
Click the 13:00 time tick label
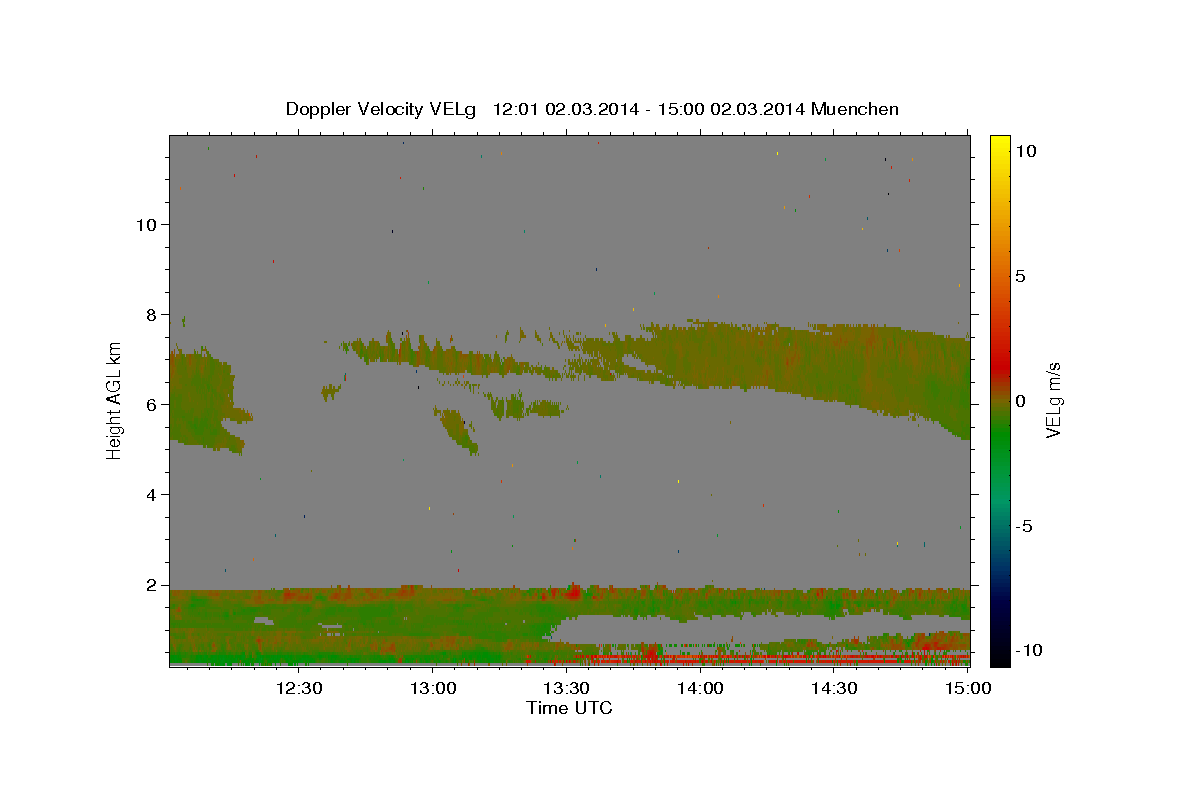point(433,688)
